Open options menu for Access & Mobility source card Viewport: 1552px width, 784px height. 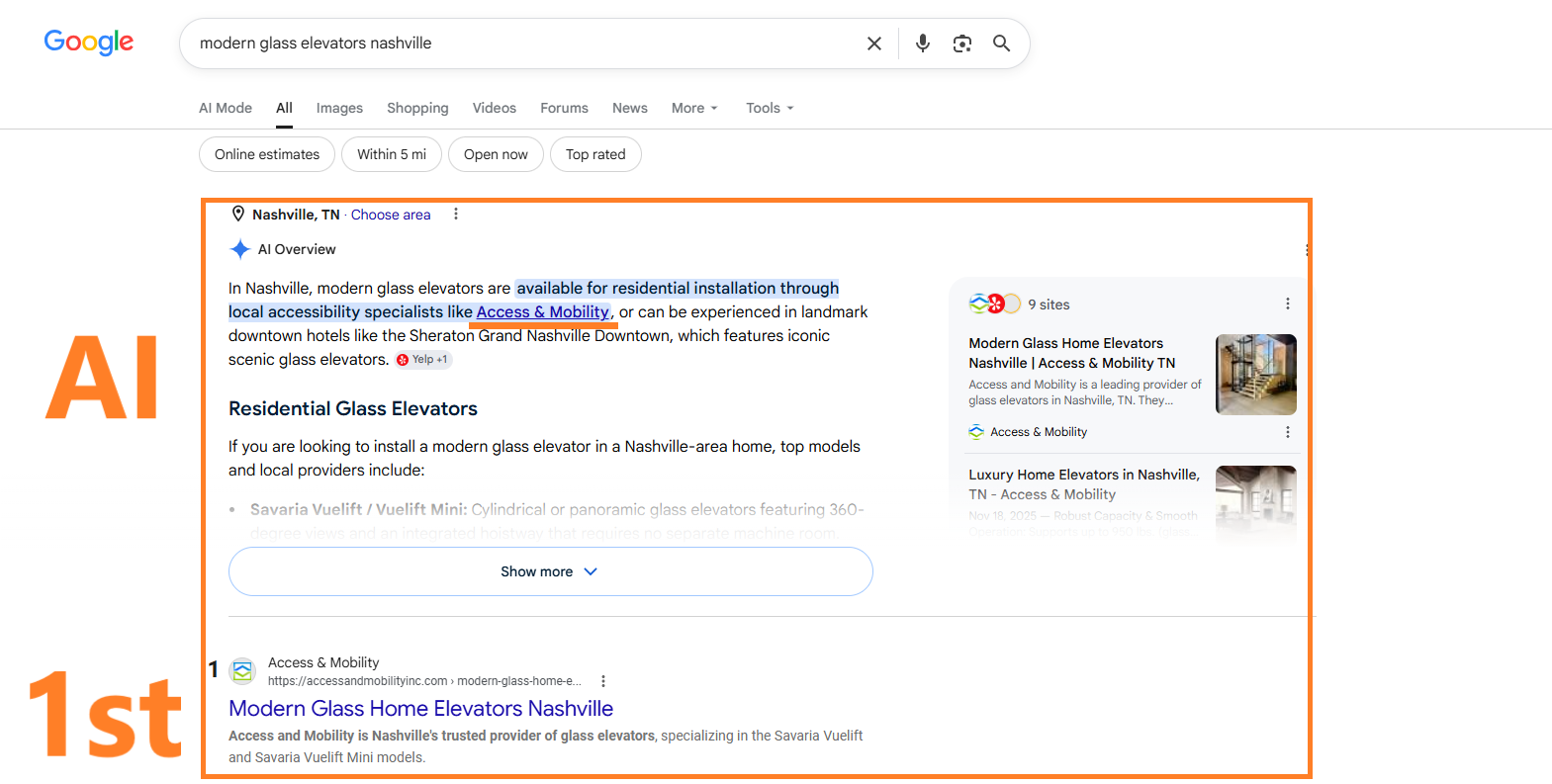coord(1287,432)
